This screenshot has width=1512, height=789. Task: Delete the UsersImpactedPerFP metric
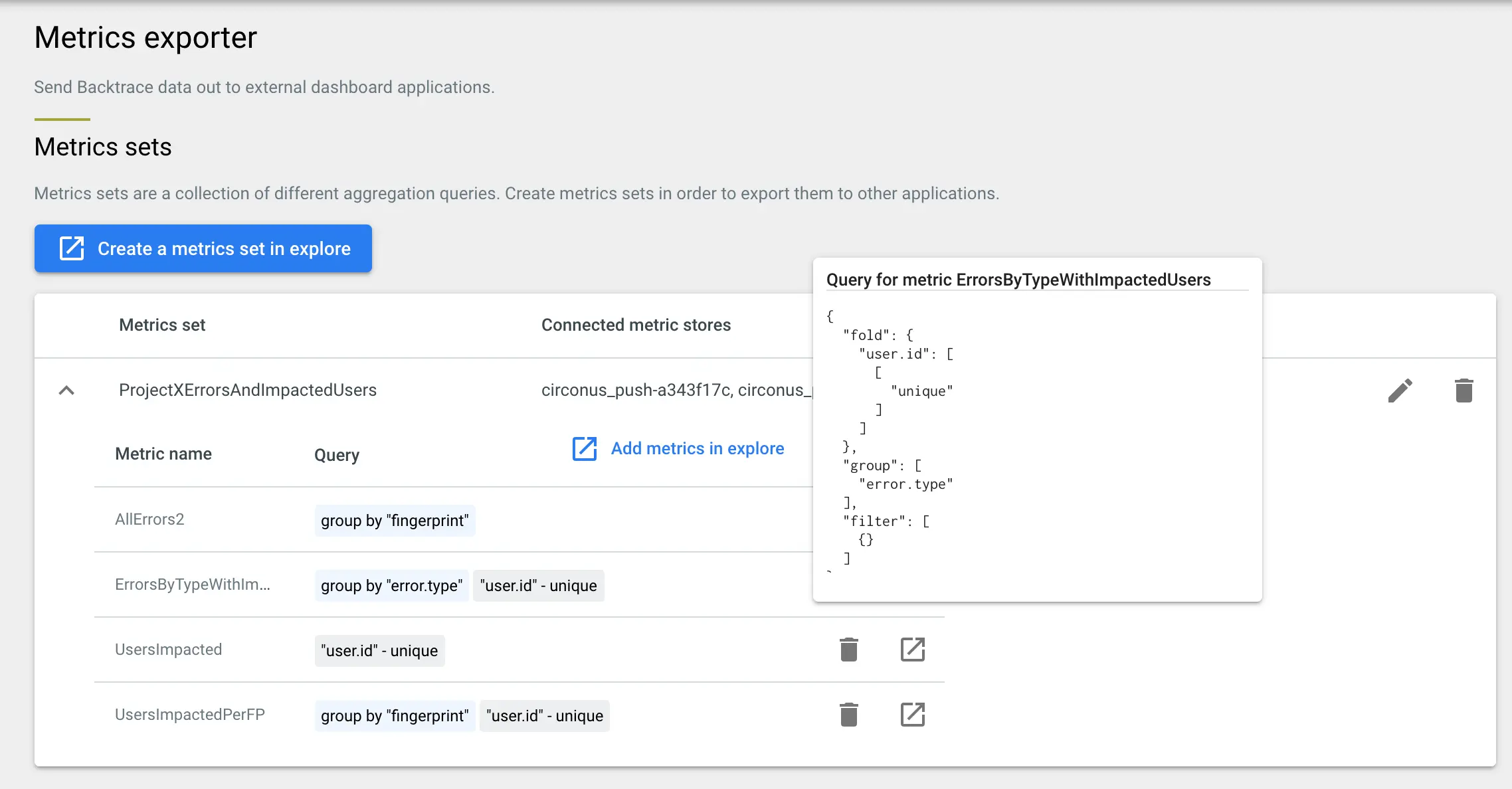click(848, 715)
